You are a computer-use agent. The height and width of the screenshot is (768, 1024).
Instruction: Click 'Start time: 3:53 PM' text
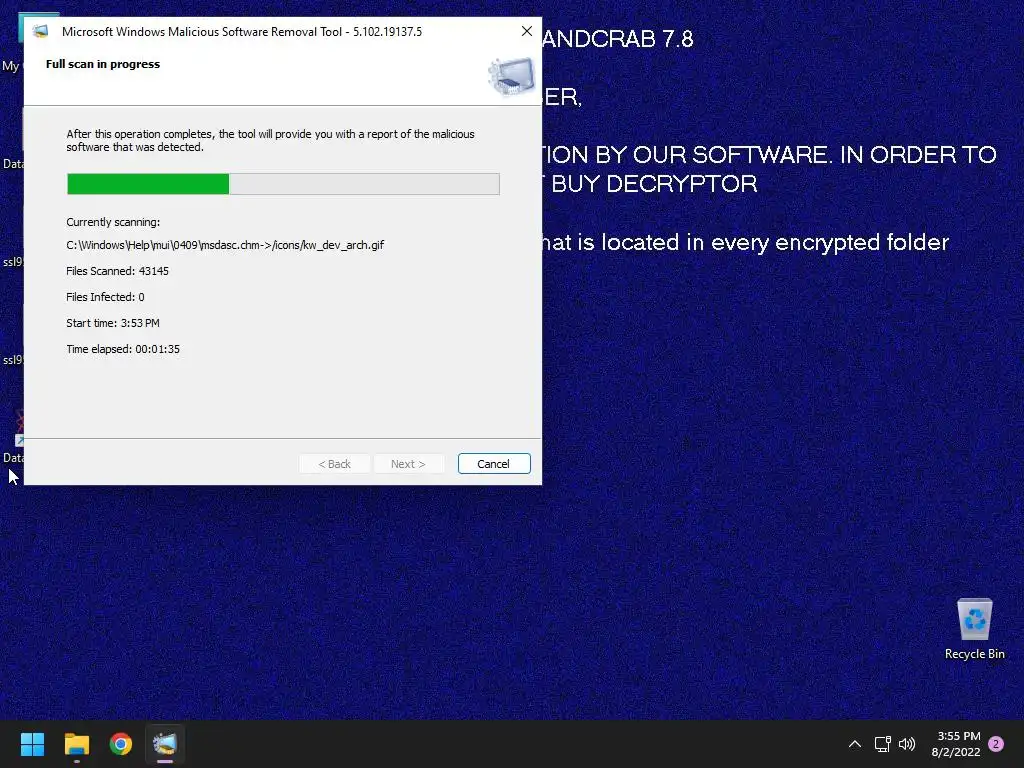coord(113,323)
